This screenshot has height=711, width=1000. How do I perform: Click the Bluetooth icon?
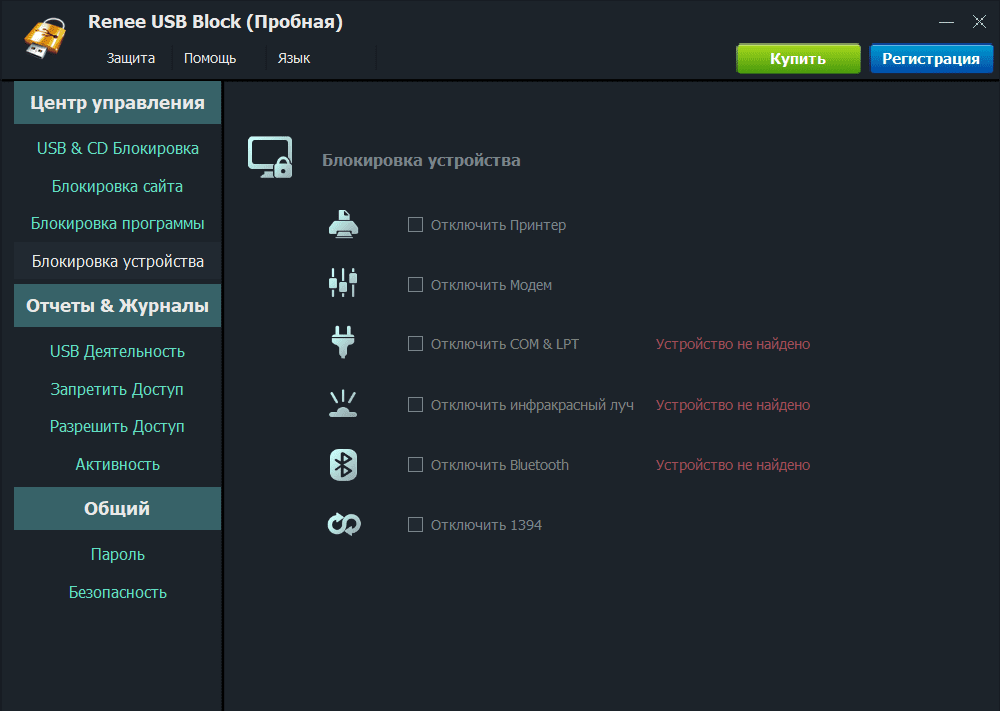[x=343, y=465]
